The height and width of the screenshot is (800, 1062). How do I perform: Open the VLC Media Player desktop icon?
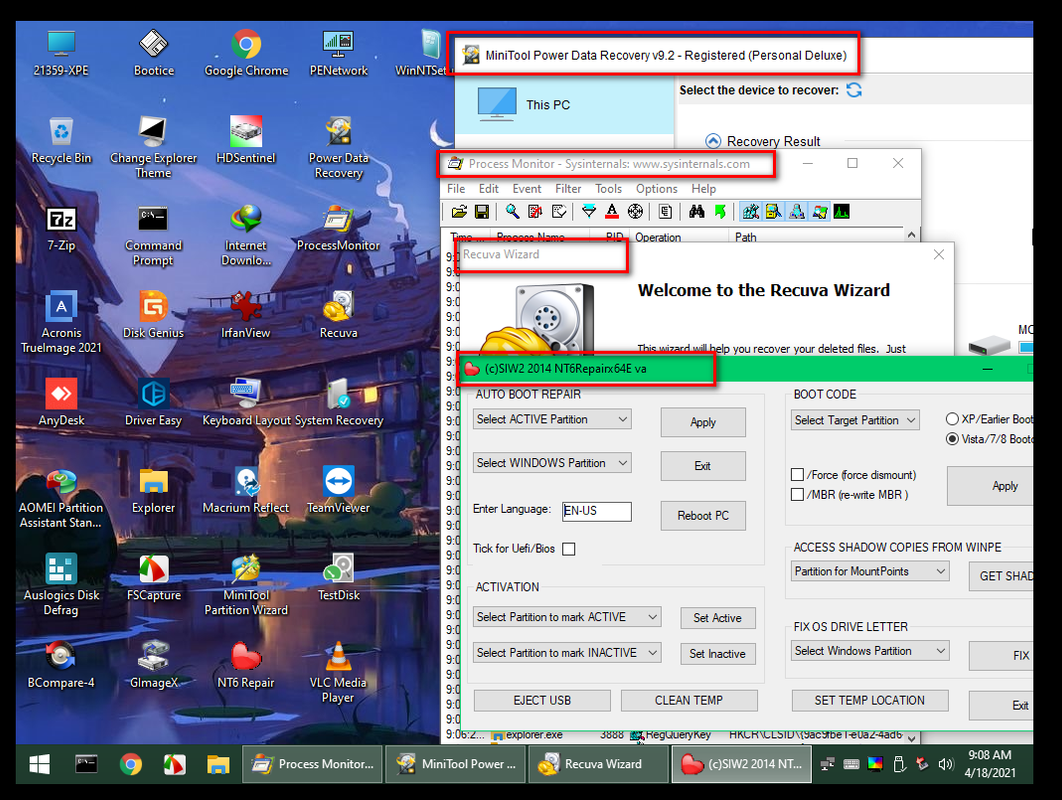(338, 672)
